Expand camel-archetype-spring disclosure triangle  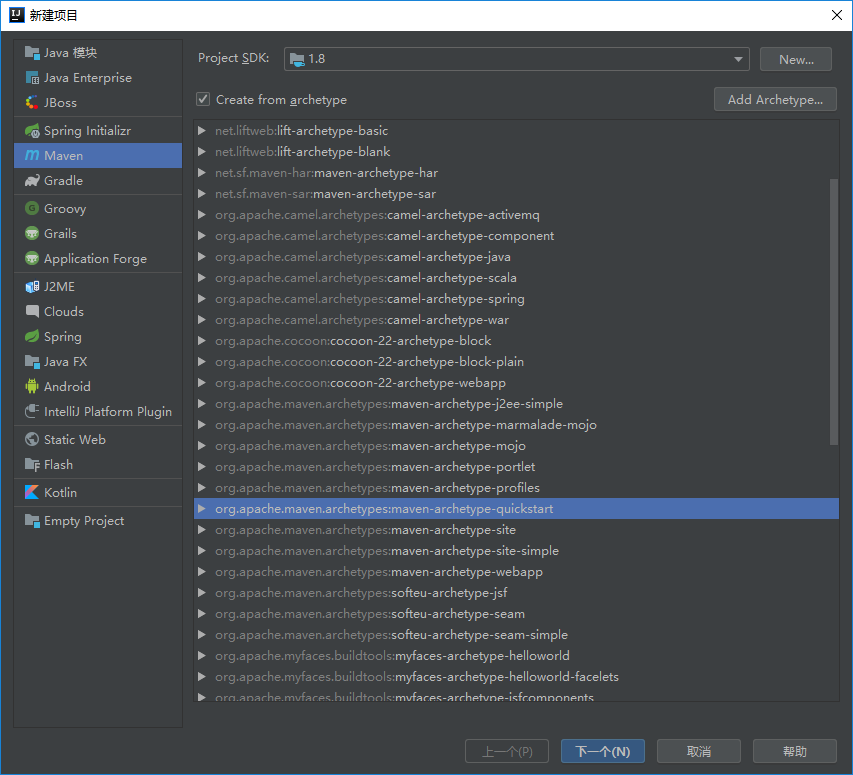click(x=202, y=299)
